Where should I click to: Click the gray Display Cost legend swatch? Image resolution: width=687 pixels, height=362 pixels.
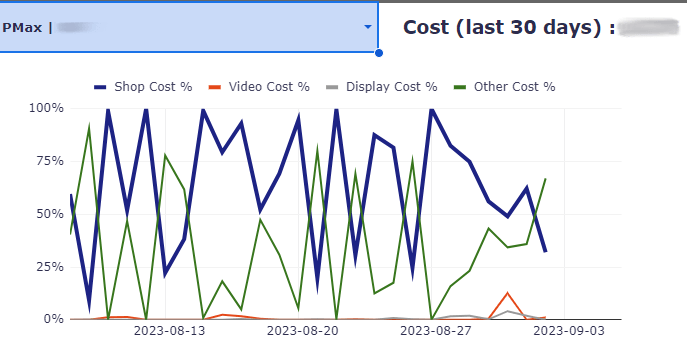tap(333, 87)
